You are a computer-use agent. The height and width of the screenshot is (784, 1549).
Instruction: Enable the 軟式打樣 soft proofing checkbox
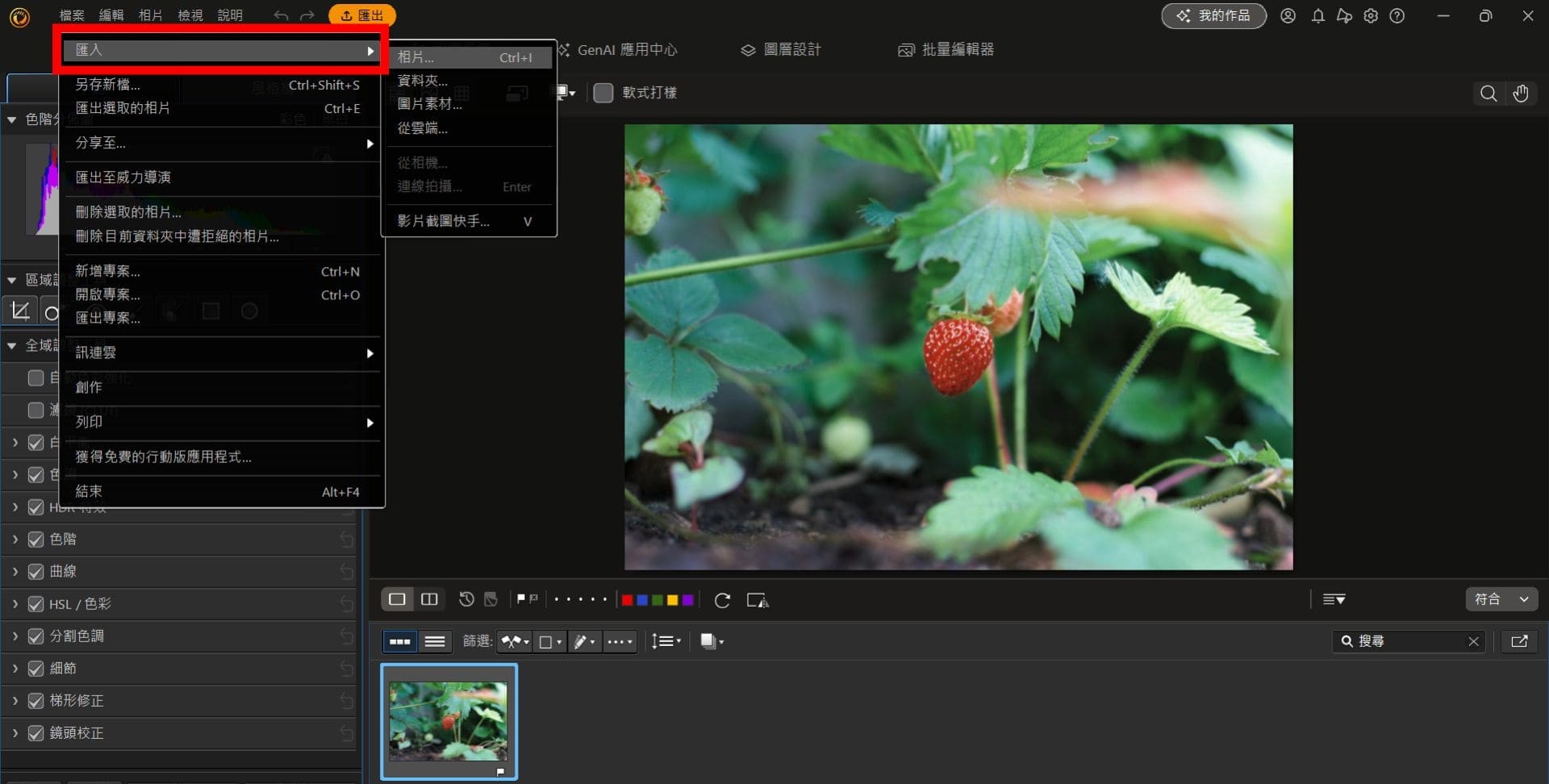(x=603, y=93)
